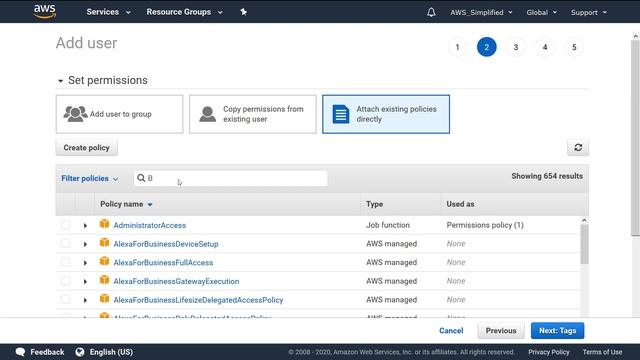
Task: Go to wizard step 3
Action: point(516,47)
